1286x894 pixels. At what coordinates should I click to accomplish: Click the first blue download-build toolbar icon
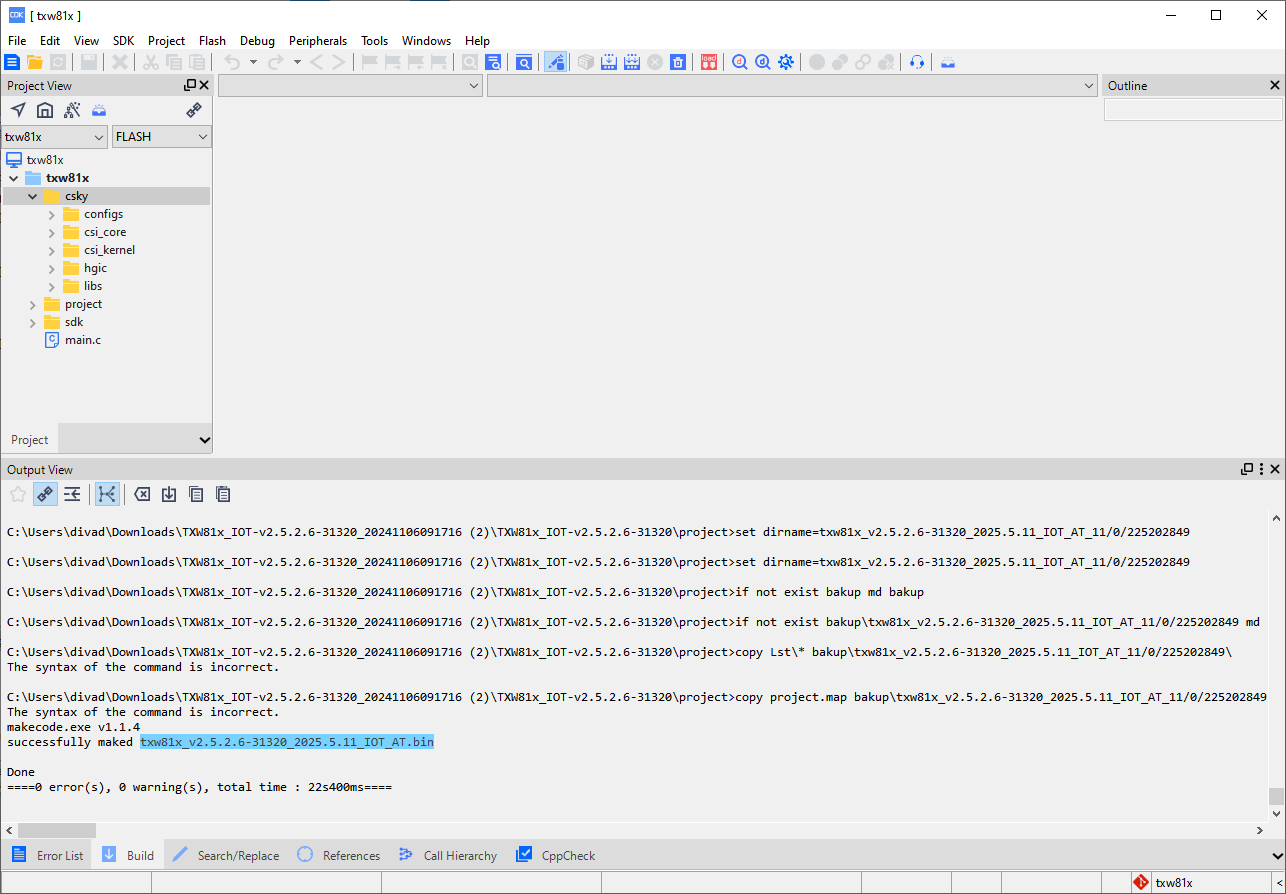(x=609, y=62)
